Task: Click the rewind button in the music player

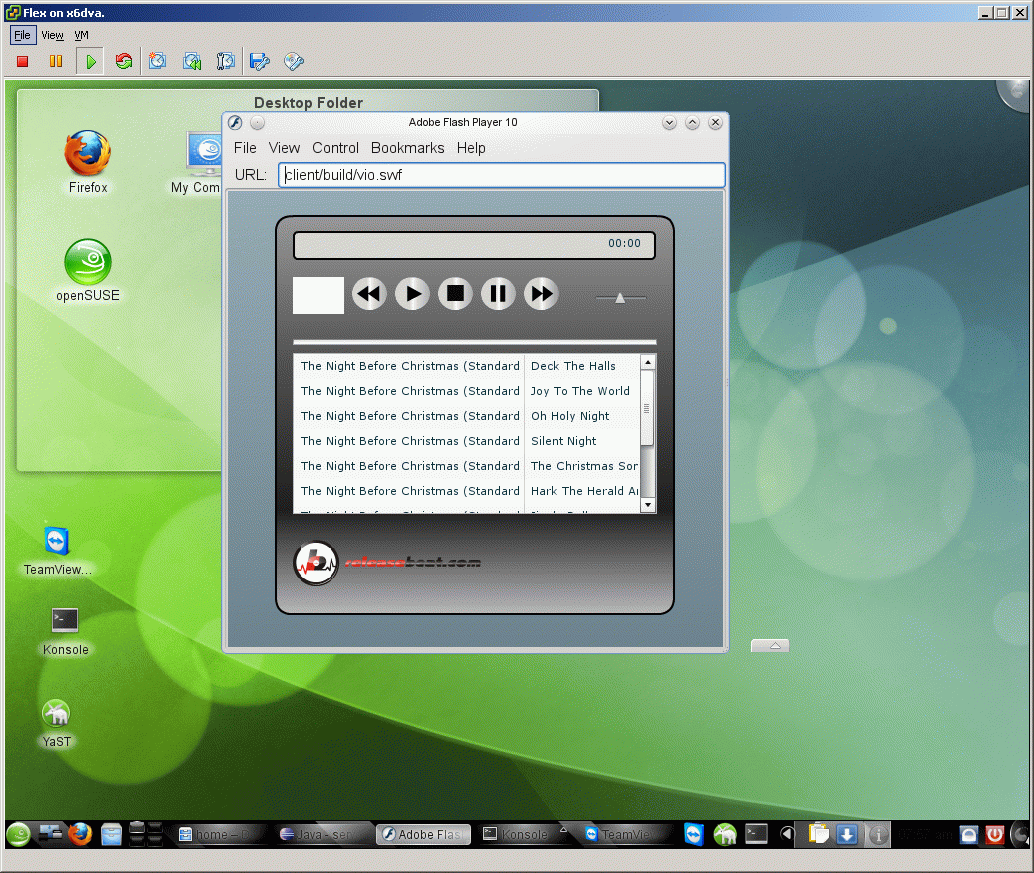Action: pyautogui.click(x=369, y=293)
